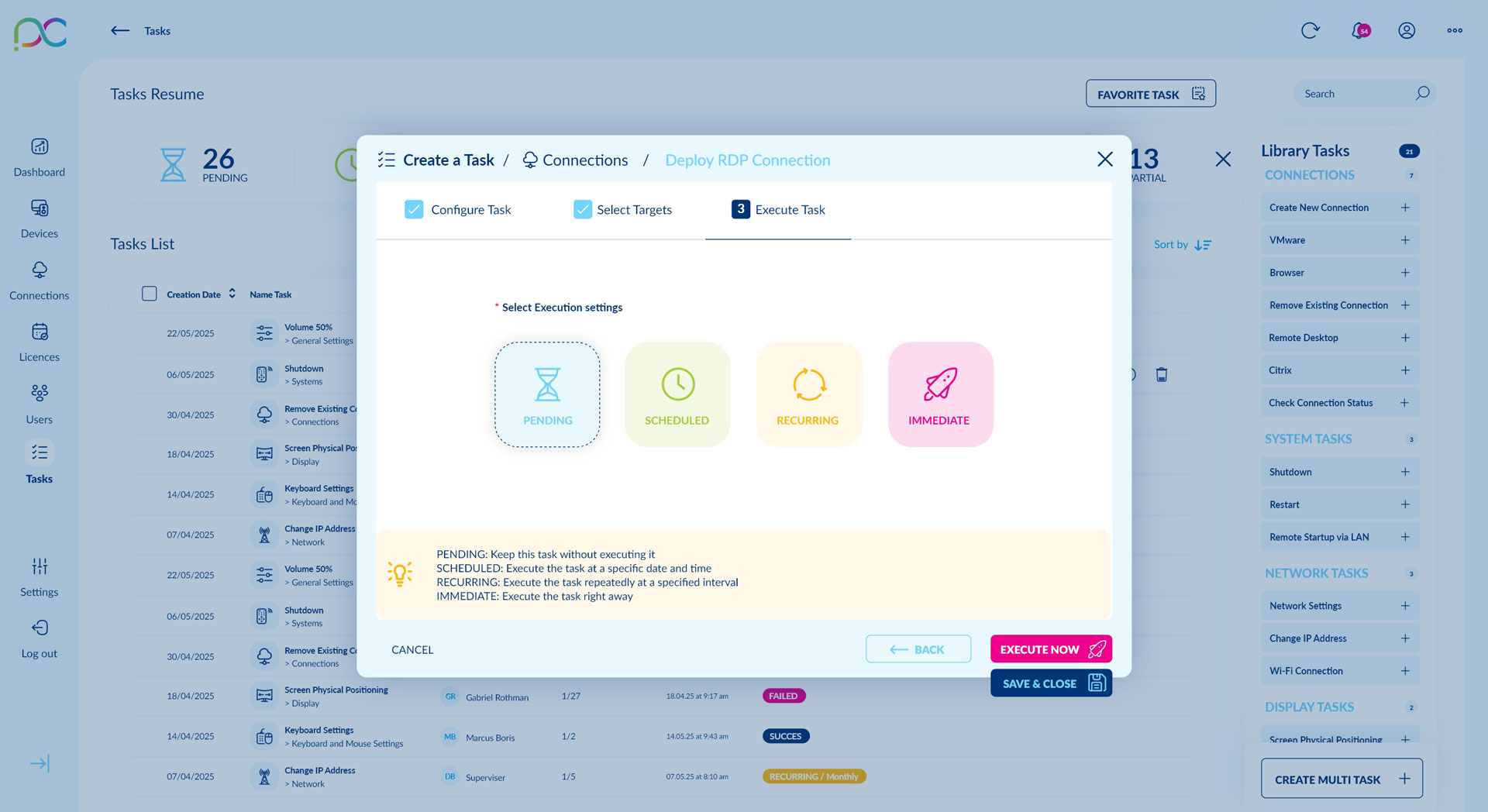The image size is (1488, 812).
Task: Click the notifications bell icon
Action: (1359, 31)
